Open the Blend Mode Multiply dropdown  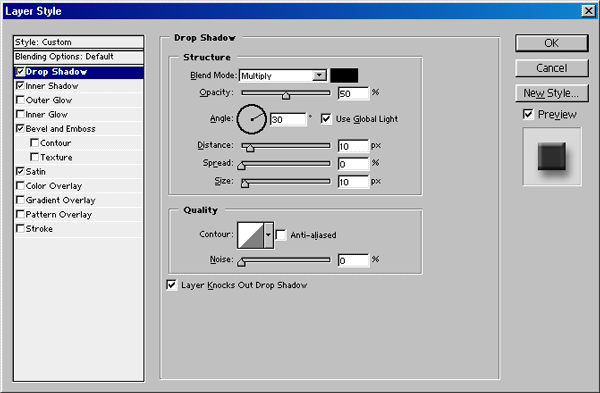(283, 75)
